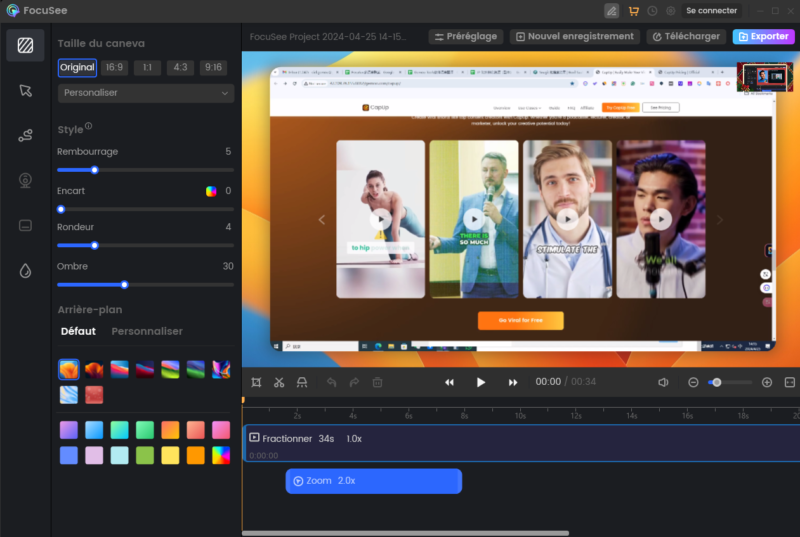Click the horizontal timeline scrollbar
The height and width of the screenshot is (537, 800).
tap(406, 533)
